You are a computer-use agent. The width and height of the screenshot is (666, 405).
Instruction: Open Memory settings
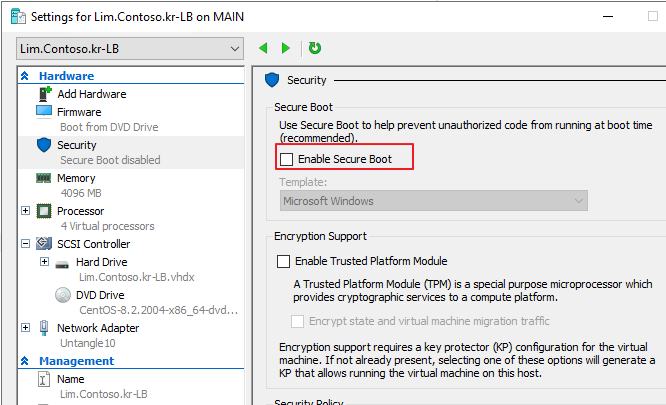pyautogui.click(x=76, y=178)
